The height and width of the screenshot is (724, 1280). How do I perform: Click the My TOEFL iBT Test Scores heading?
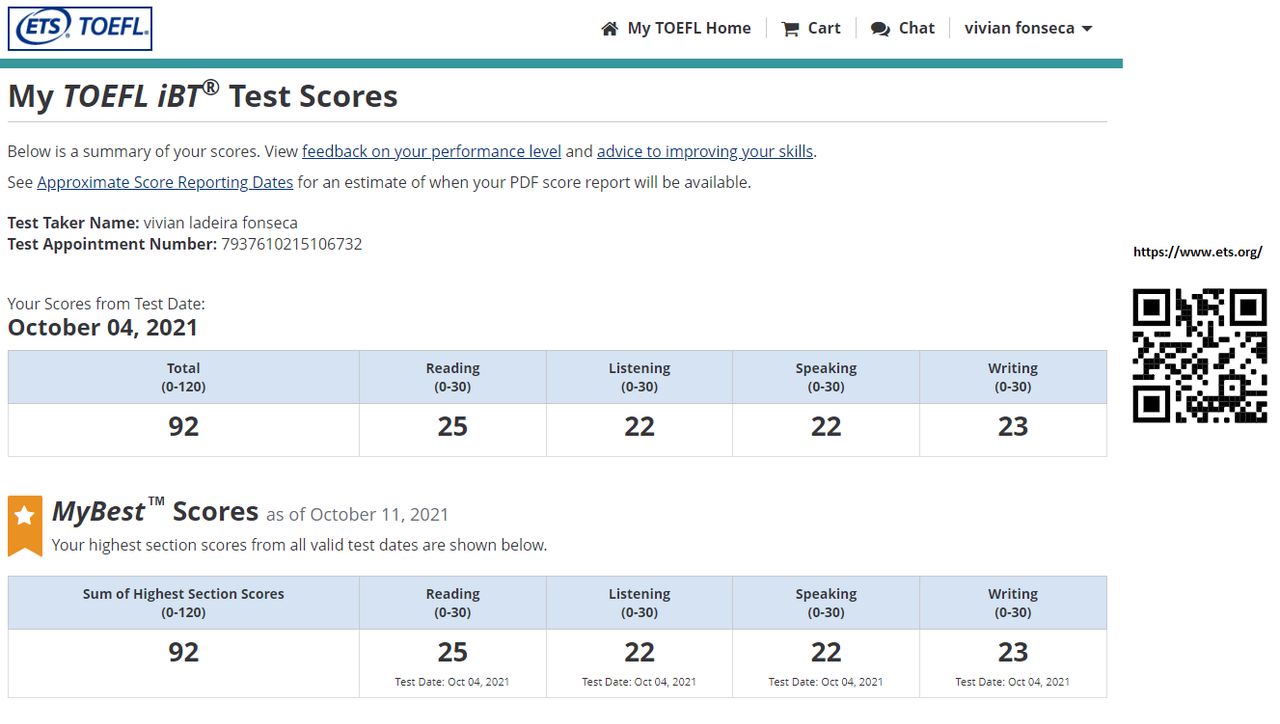click(x=203, y=96)
